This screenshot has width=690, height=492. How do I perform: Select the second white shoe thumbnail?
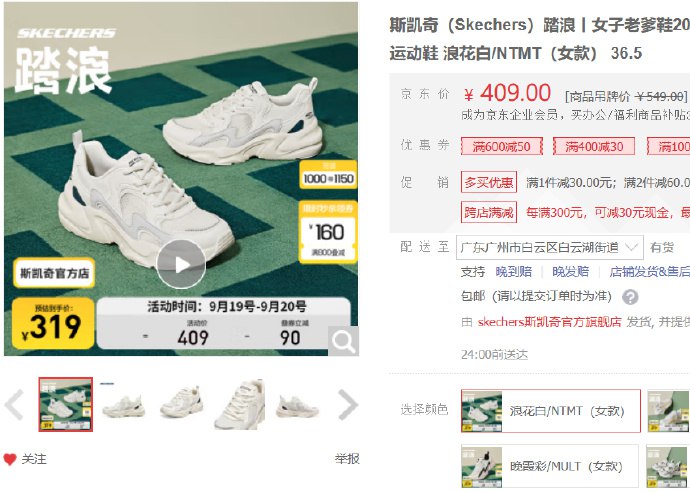(x=124, y=404)
